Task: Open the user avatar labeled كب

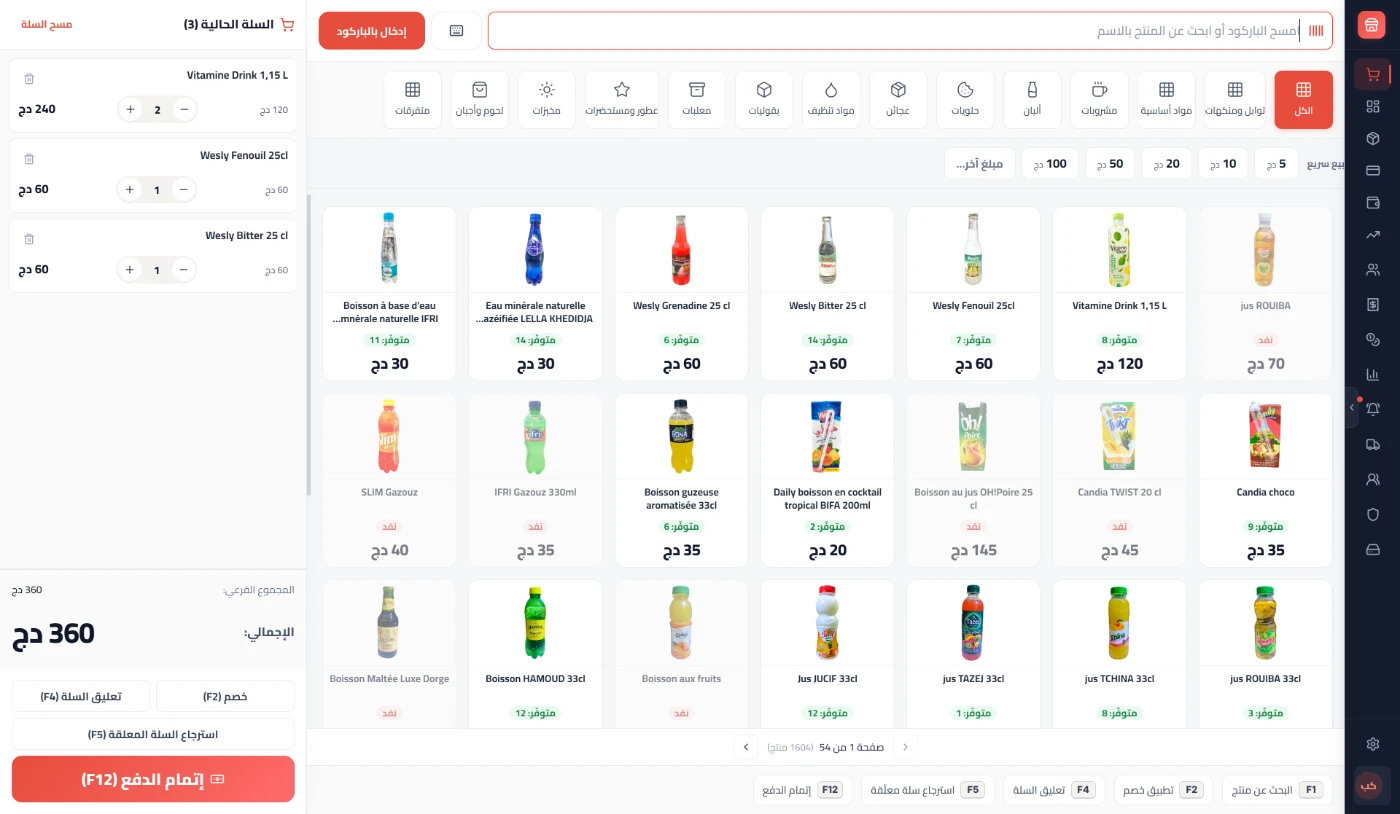Action: (1369, 786)
